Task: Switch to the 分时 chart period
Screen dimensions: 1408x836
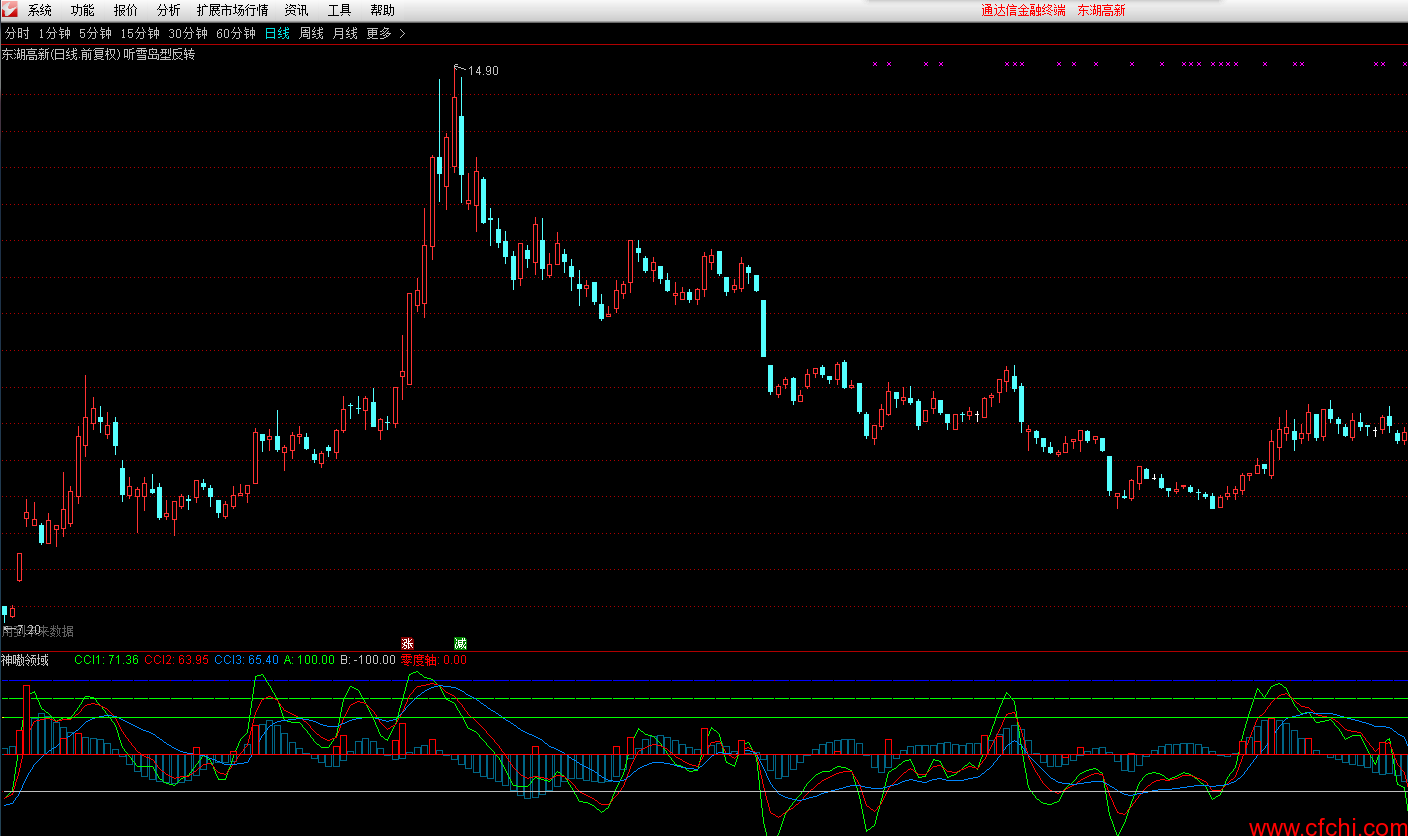Action: pos(17,33)
